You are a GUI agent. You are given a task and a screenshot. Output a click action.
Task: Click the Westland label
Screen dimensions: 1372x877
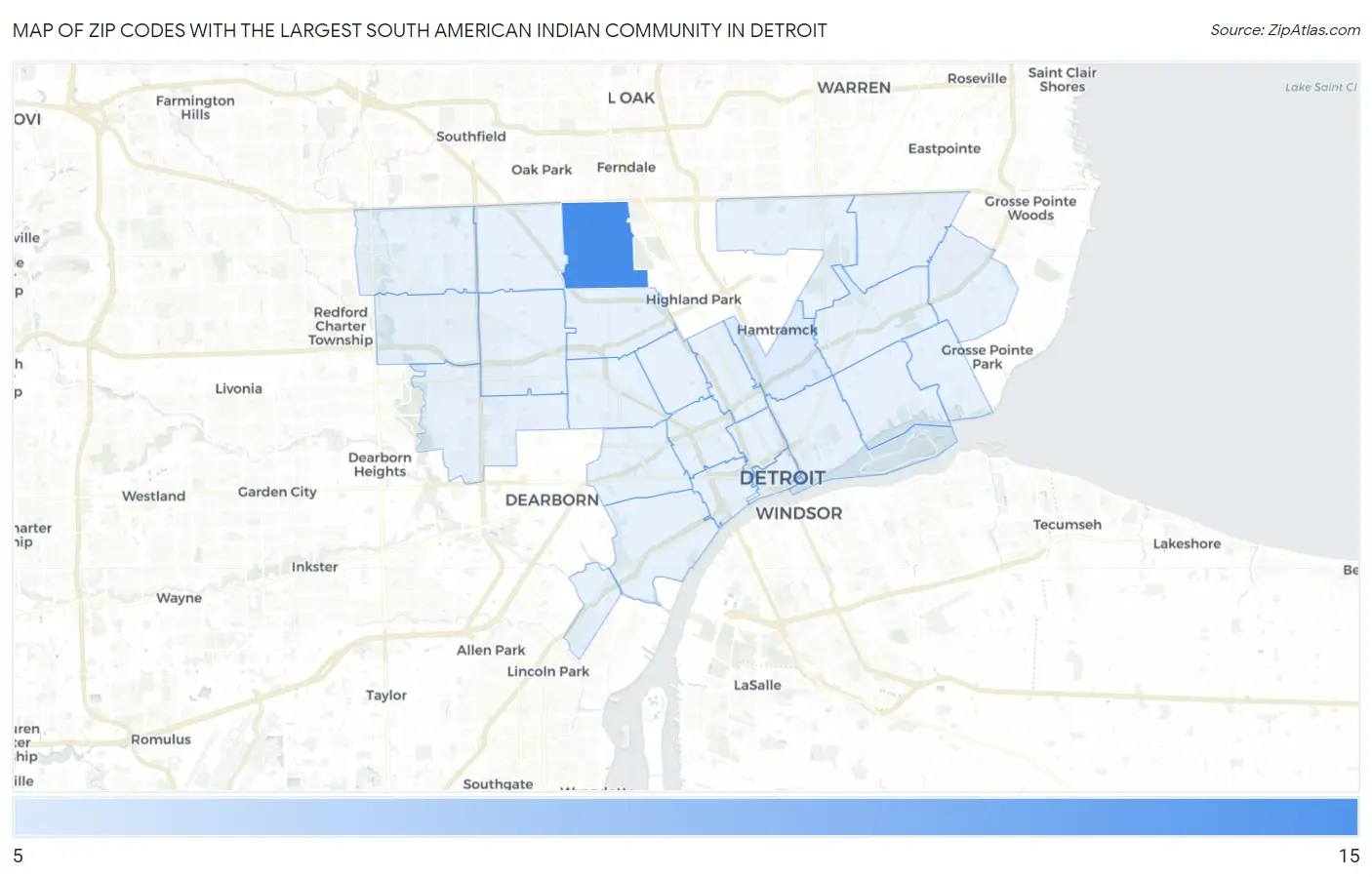click(x=153, y=496)
